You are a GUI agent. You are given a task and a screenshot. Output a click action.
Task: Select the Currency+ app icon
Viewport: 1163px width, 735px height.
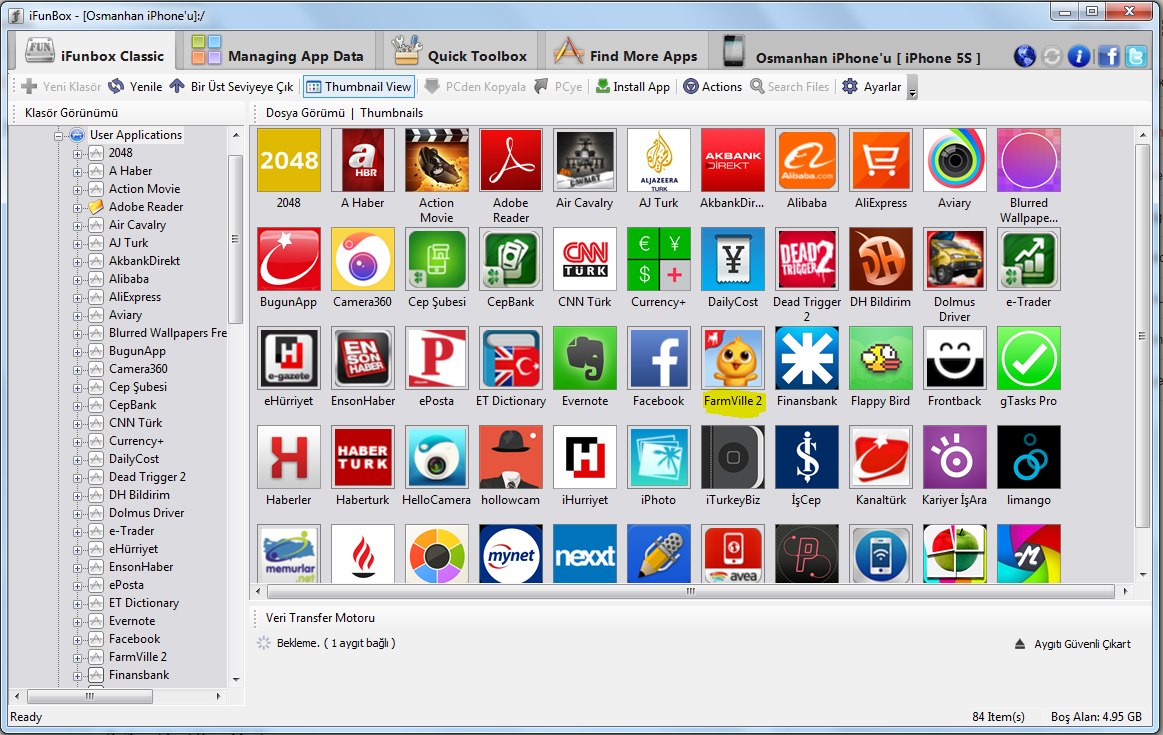coord(659,259)
